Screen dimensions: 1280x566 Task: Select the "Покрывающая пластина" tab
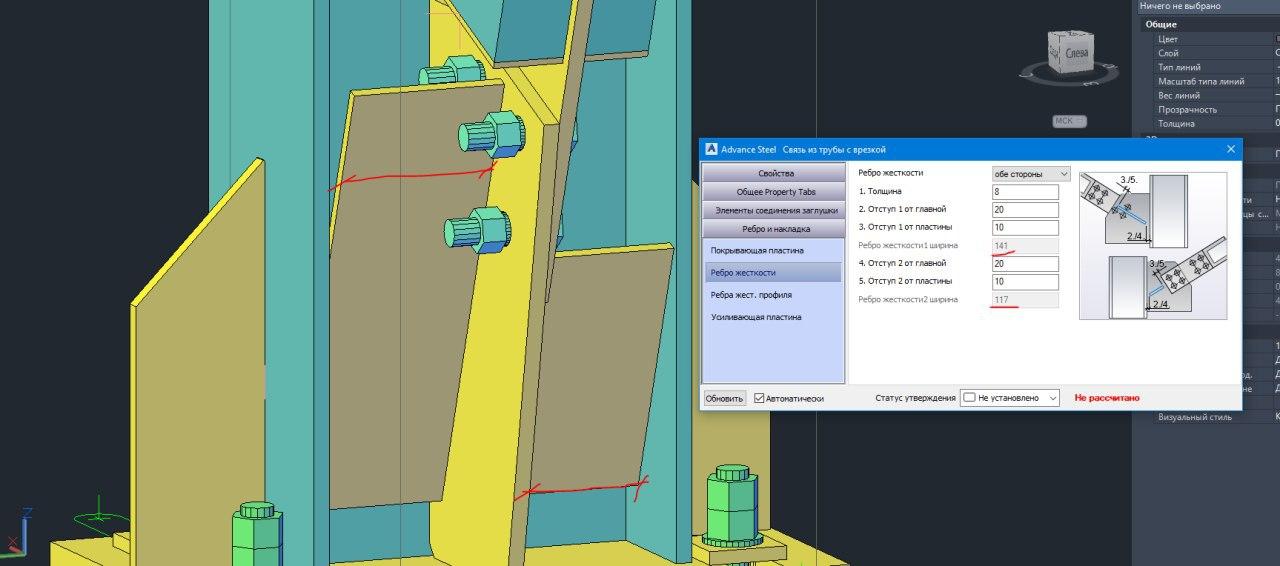click(x=757, y=250)
